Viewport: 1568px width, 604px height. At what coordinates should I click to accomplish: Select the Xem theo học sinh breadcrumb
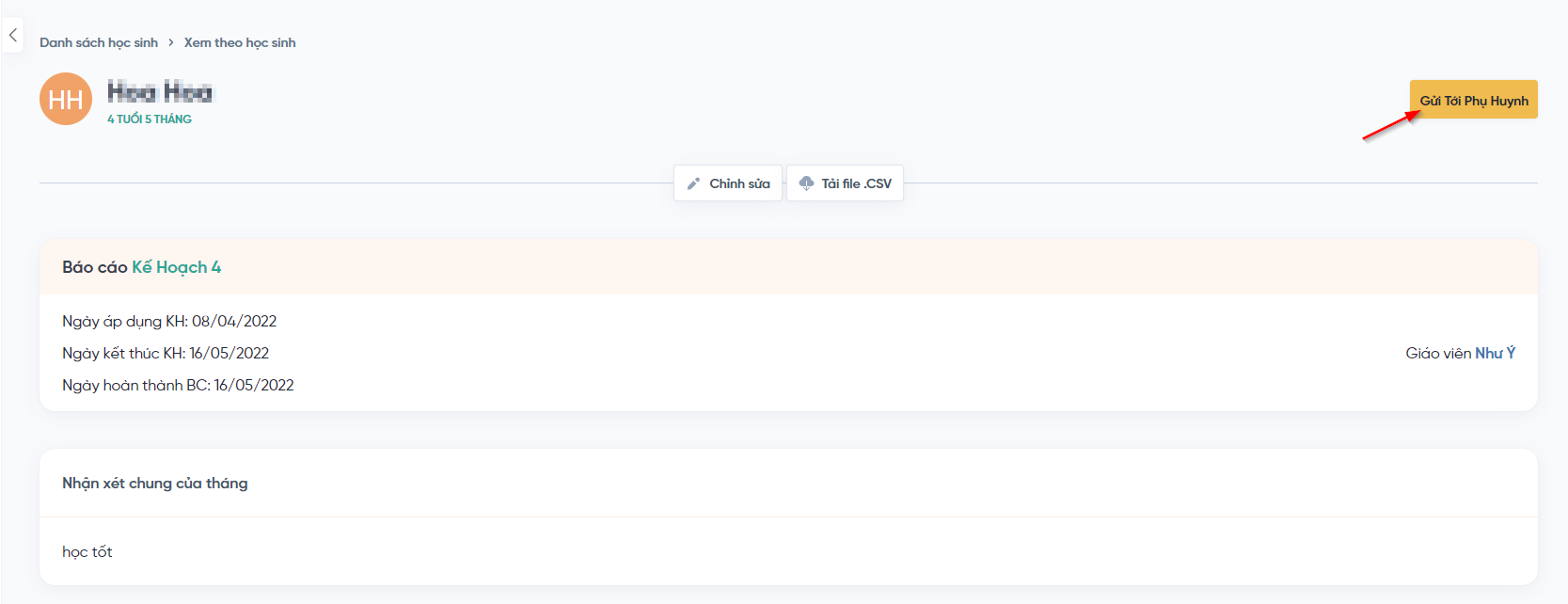[x=240, y=43]
